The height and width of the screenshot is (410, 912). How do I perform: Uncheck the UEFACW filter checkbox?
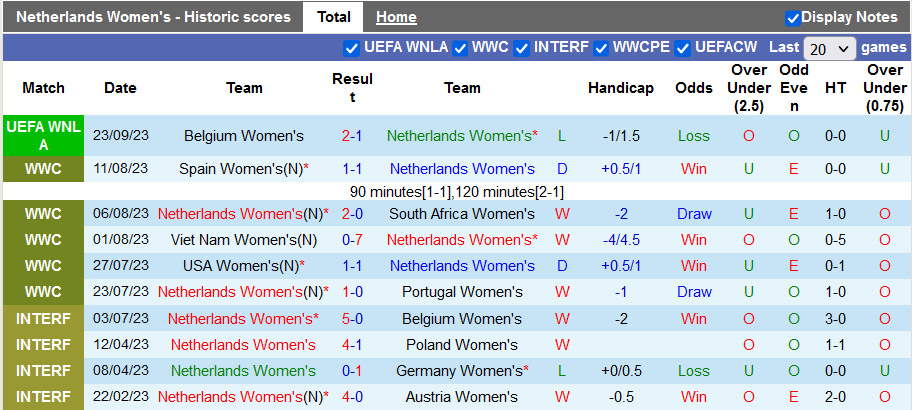[683, 48]
